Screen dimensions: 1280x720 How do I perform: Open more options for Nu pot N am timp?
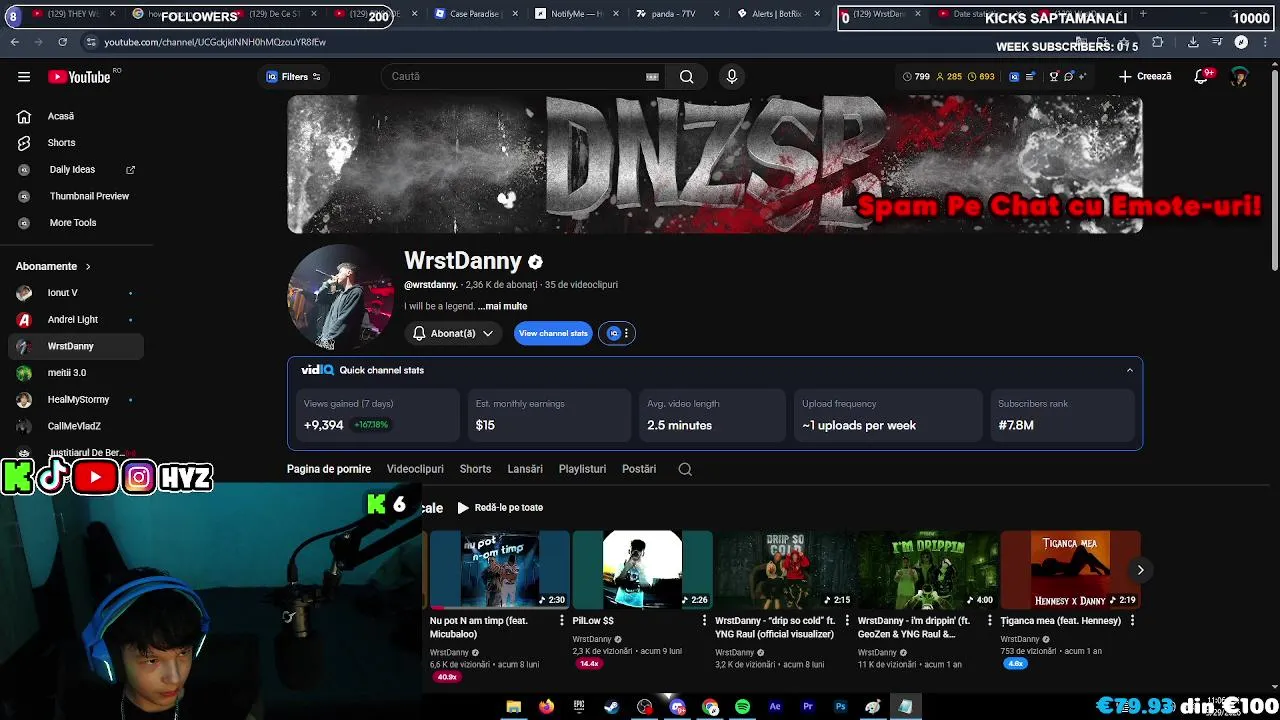click(561, 621)
